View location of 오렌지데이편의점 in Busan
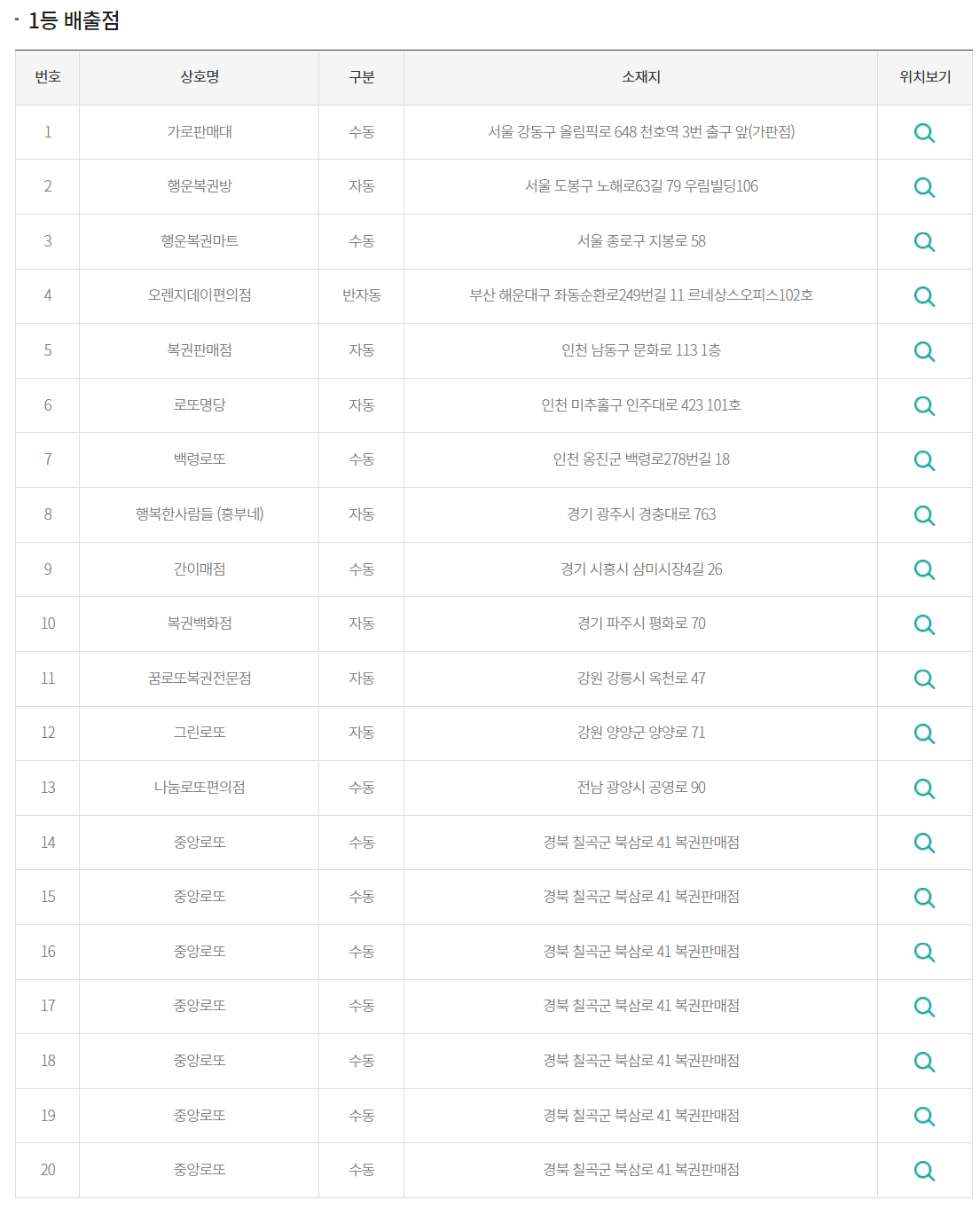 click(x=925, y=296)
